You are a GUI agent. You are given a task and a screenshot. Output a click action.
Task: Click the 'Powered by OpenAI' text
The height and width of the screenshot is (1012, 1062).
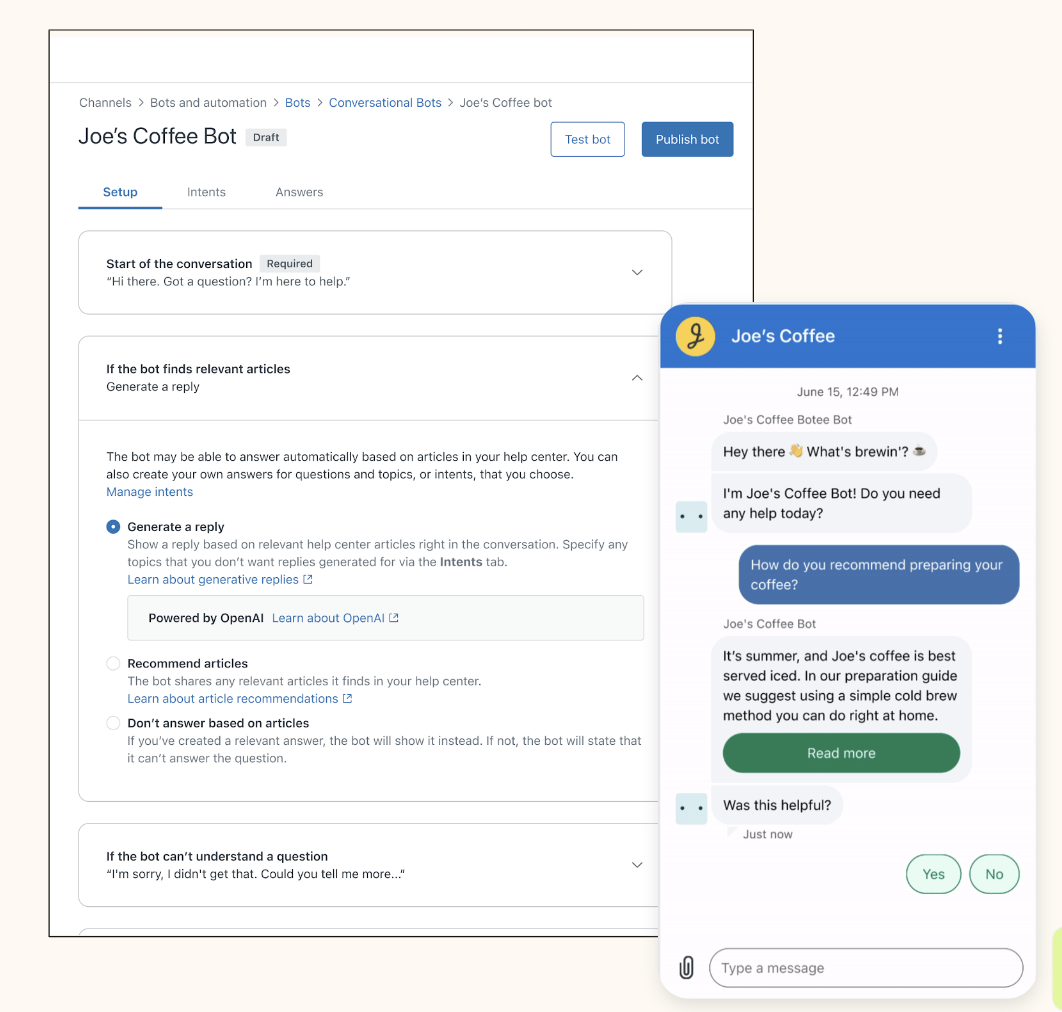(206, 618)
